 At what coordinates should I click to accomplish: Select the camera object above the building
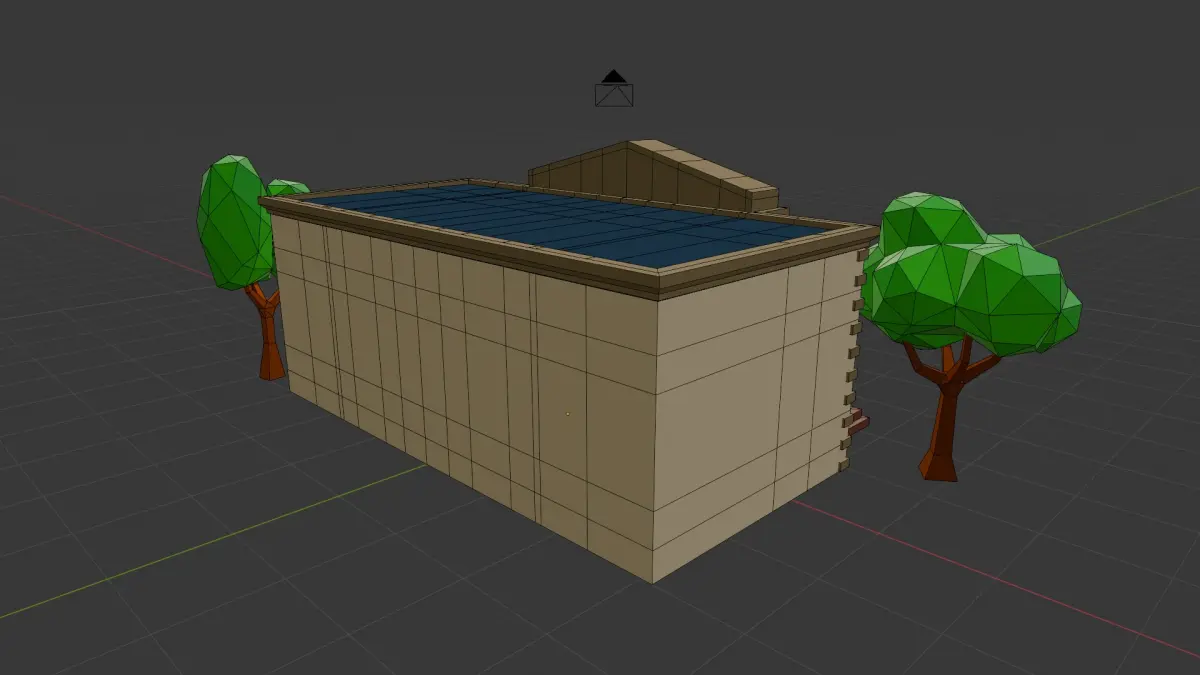click(x=614, y=89)
